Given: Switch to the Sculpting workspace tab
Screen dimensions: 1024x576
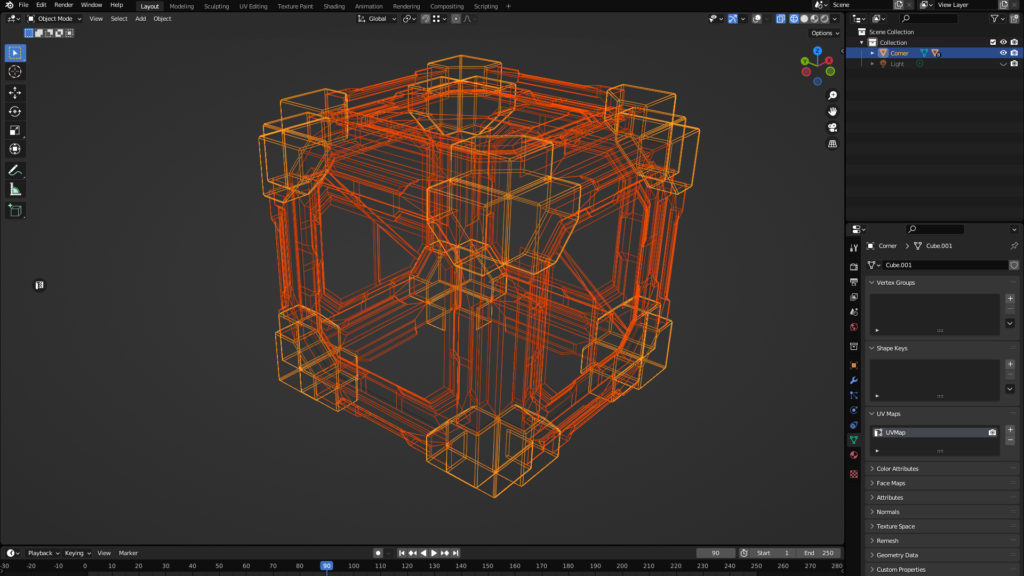Looking at the screenshot, I should [x=216, y=6].
